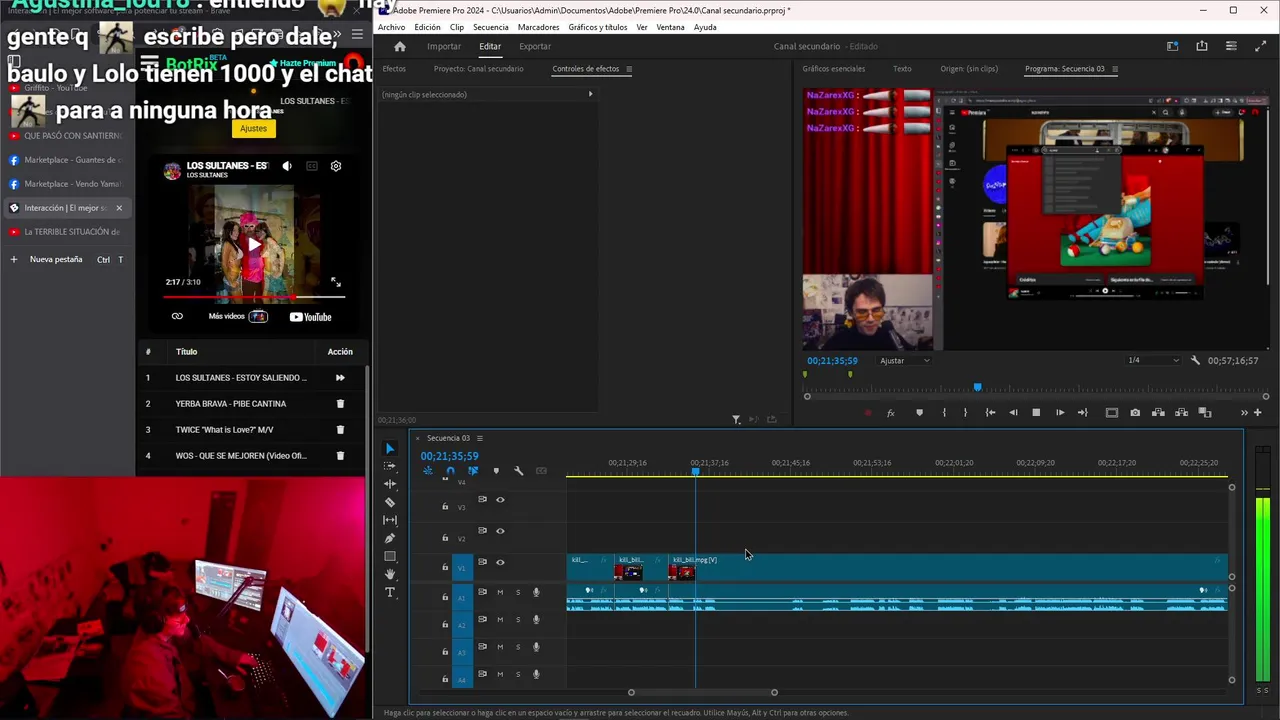This screenshot has height=720, width=1280.
Task: Open the Button Editor plus icon
Action: [1257, 413]
